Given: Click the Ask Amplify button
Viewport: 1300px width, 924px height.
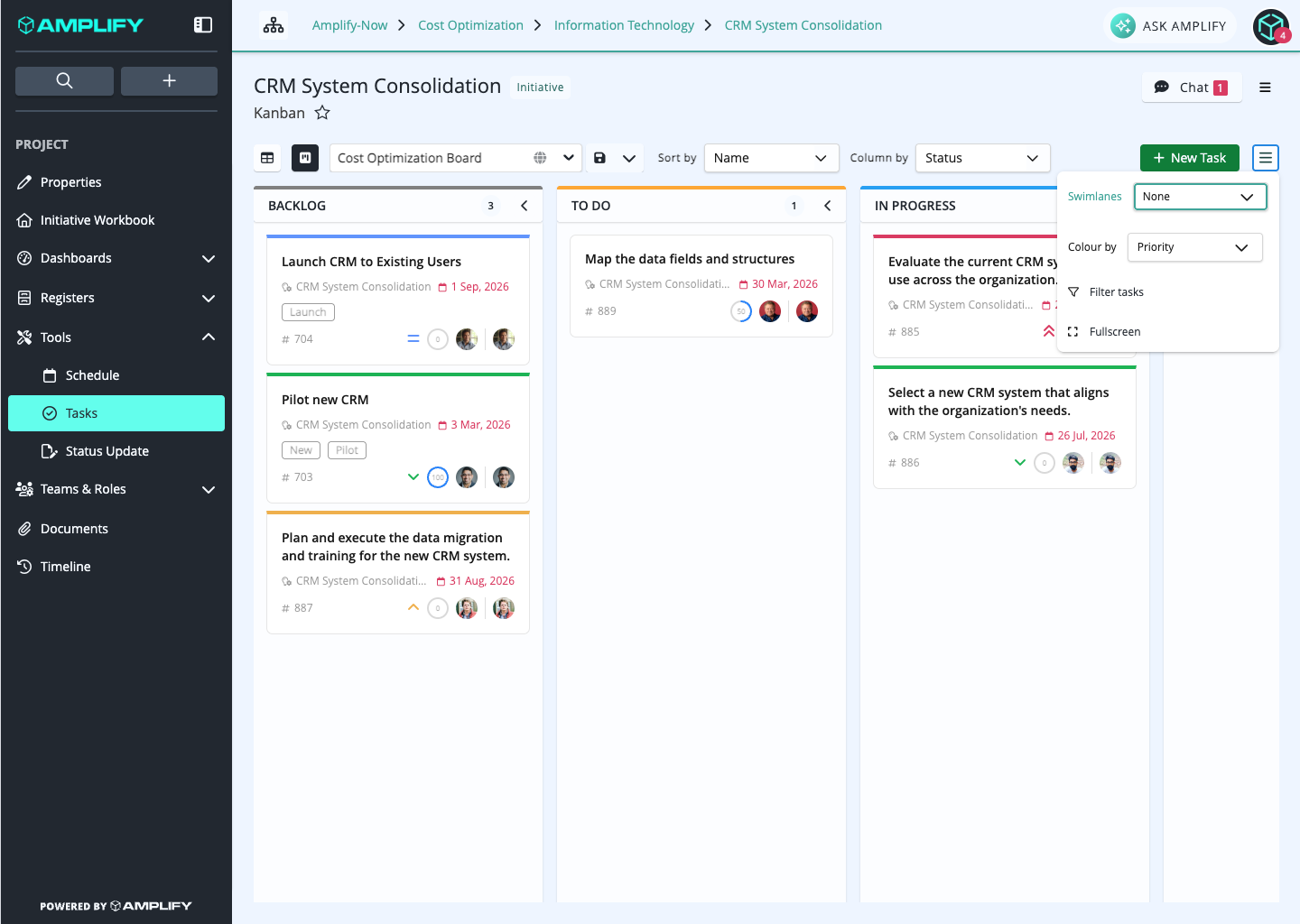Looking at the screenshot, I should (1169, 26).
